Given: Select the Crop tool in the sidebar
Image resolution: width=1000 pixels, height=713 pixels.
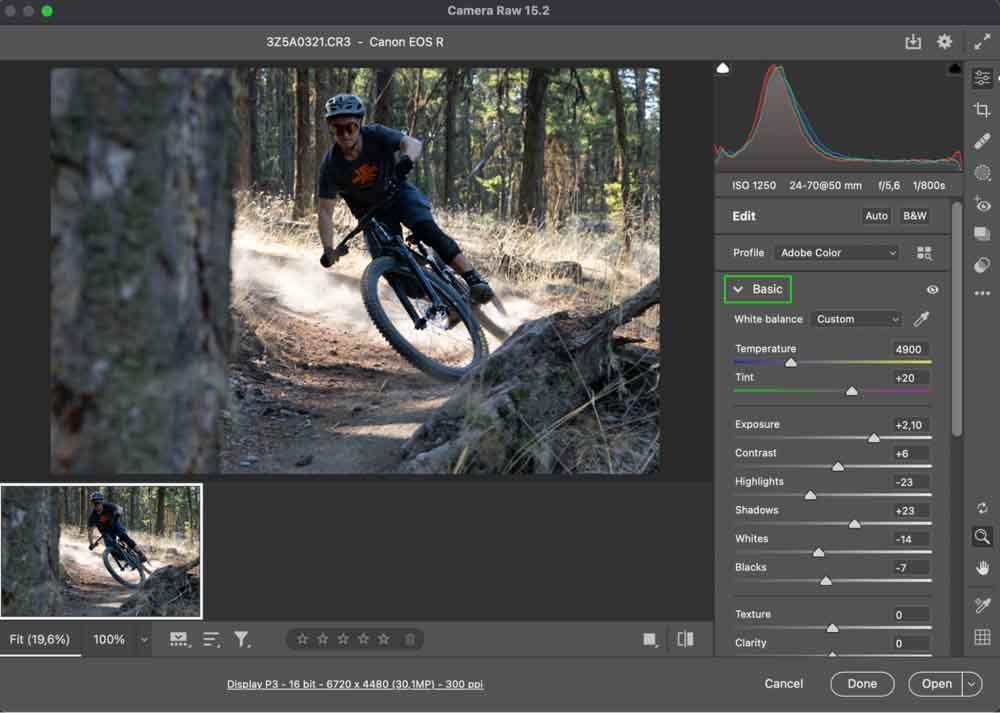Looking at the screenshot, I should point(982,110).
